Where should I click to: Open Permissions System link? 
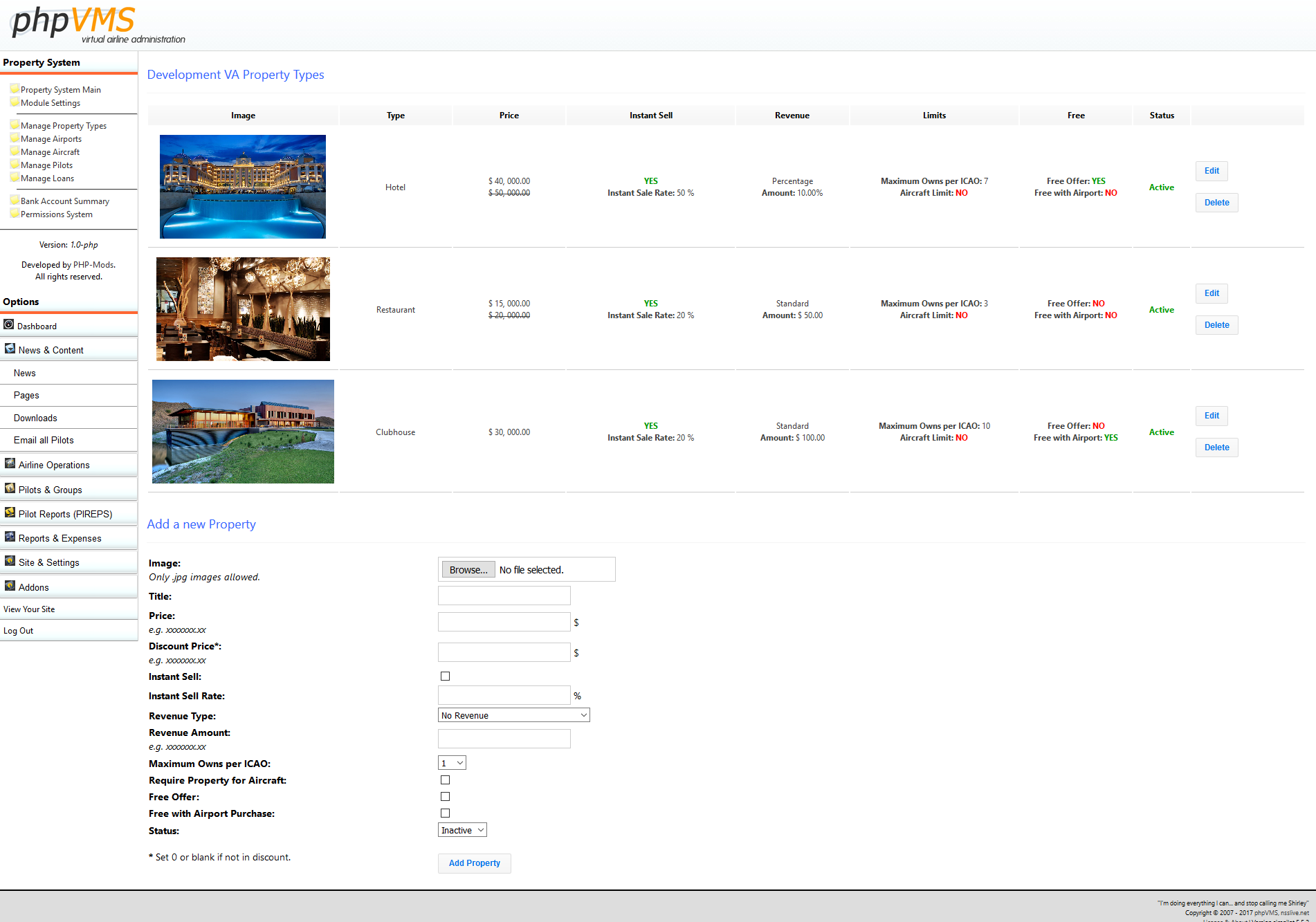[56, 214]
